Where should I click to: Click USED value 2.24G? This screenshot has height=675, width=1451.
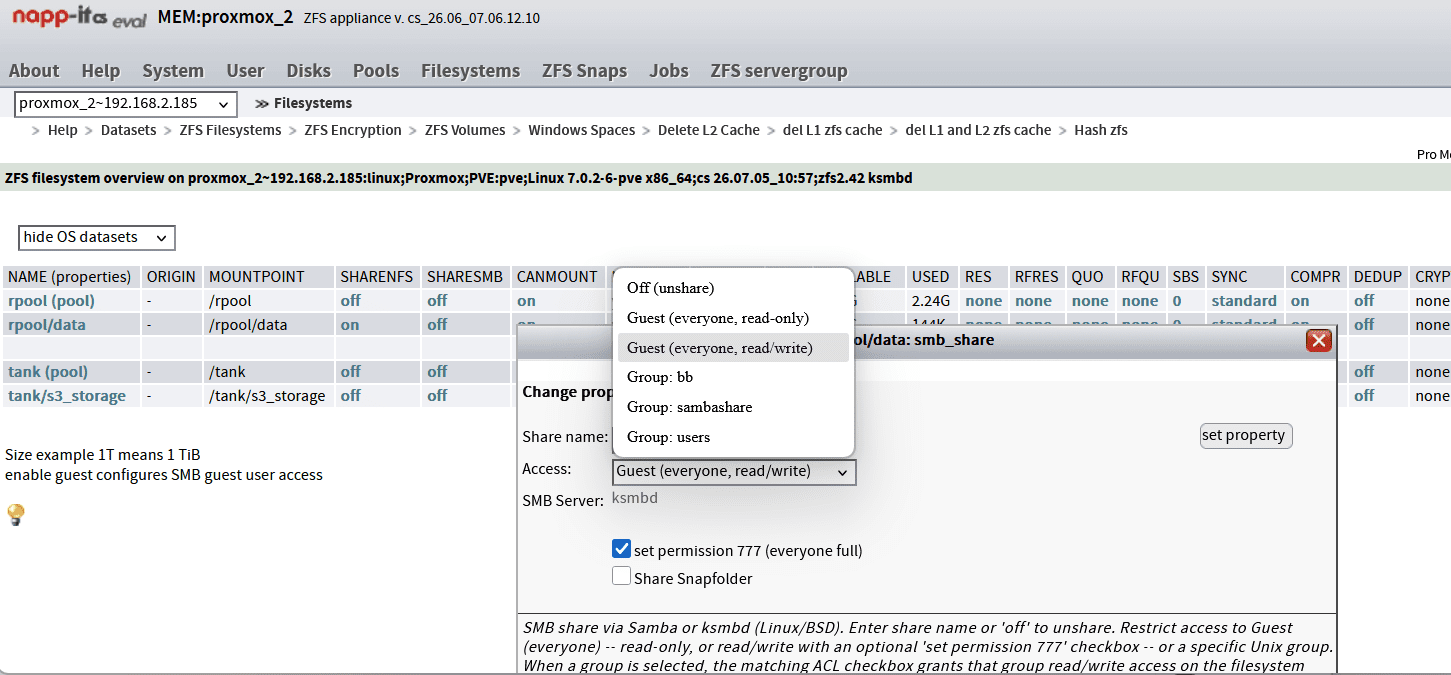coord(930,301)
